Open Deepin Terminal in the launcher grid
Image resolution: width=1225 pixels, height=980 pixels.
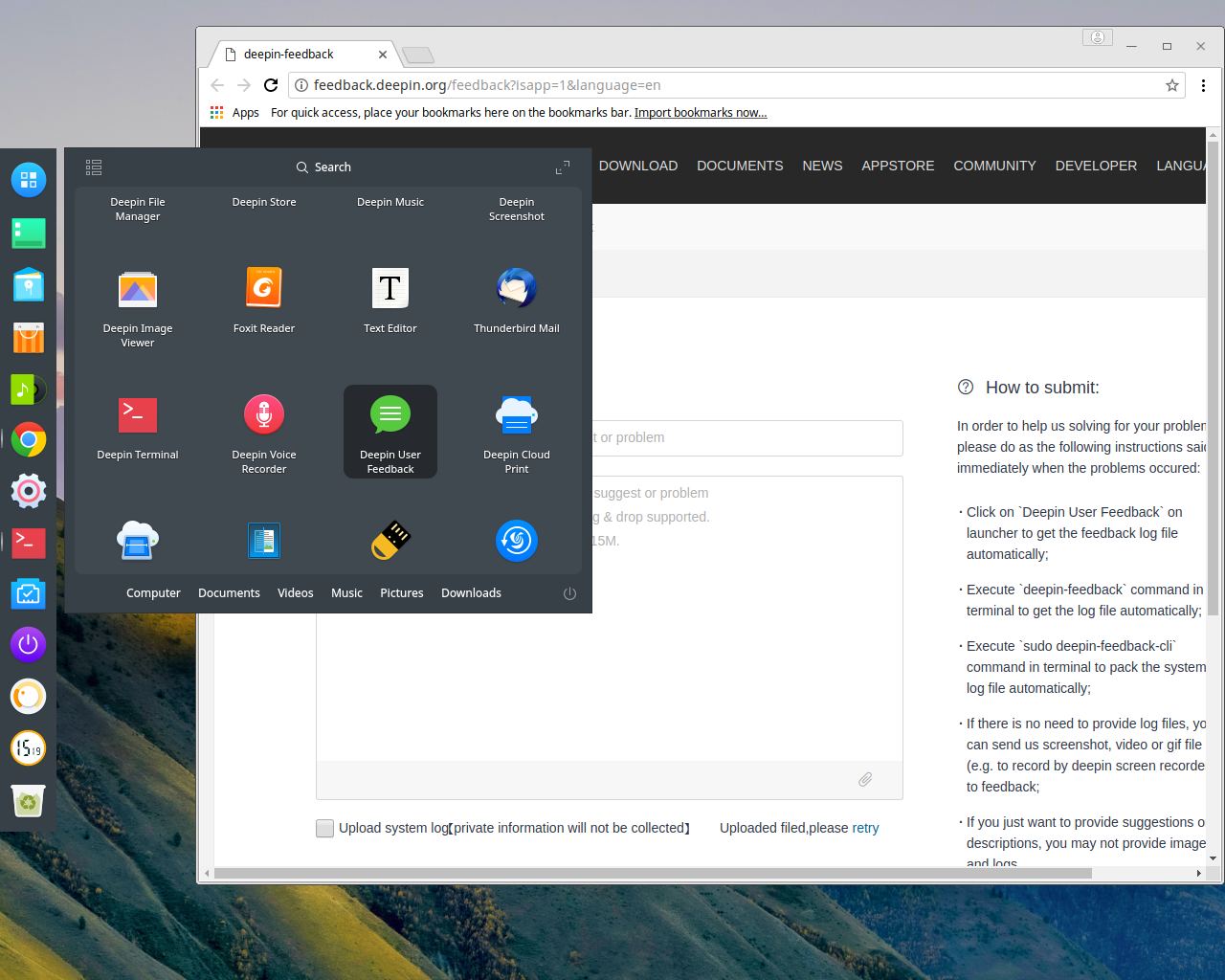(x=138, y=428)
